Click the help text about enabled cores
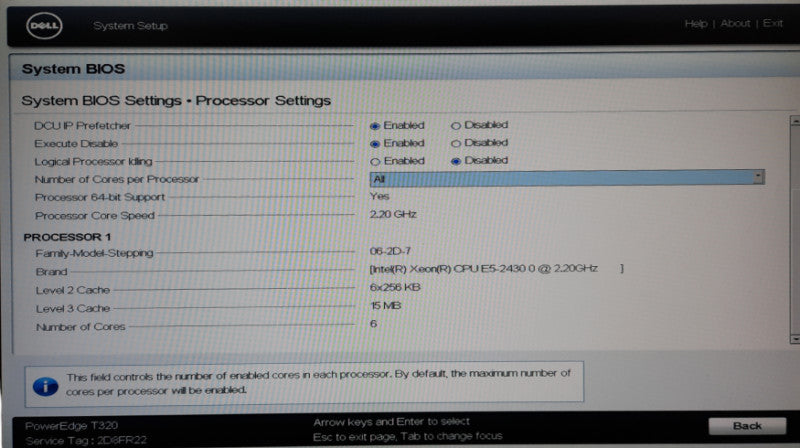 click(318, 383)
